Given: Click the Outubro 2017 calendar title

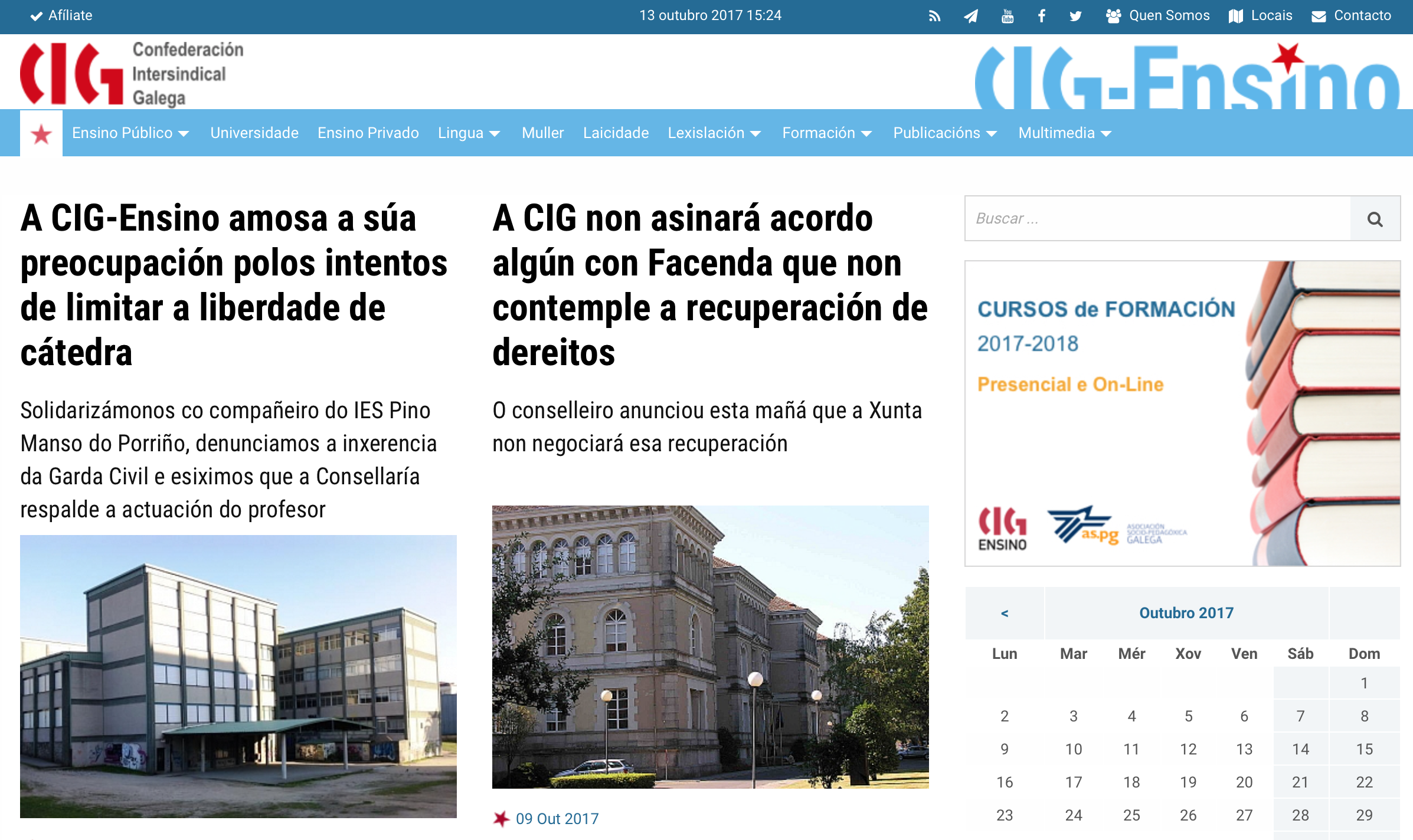Looking at the screenshot, I should pyautogui.click(x=1186, y=613).
